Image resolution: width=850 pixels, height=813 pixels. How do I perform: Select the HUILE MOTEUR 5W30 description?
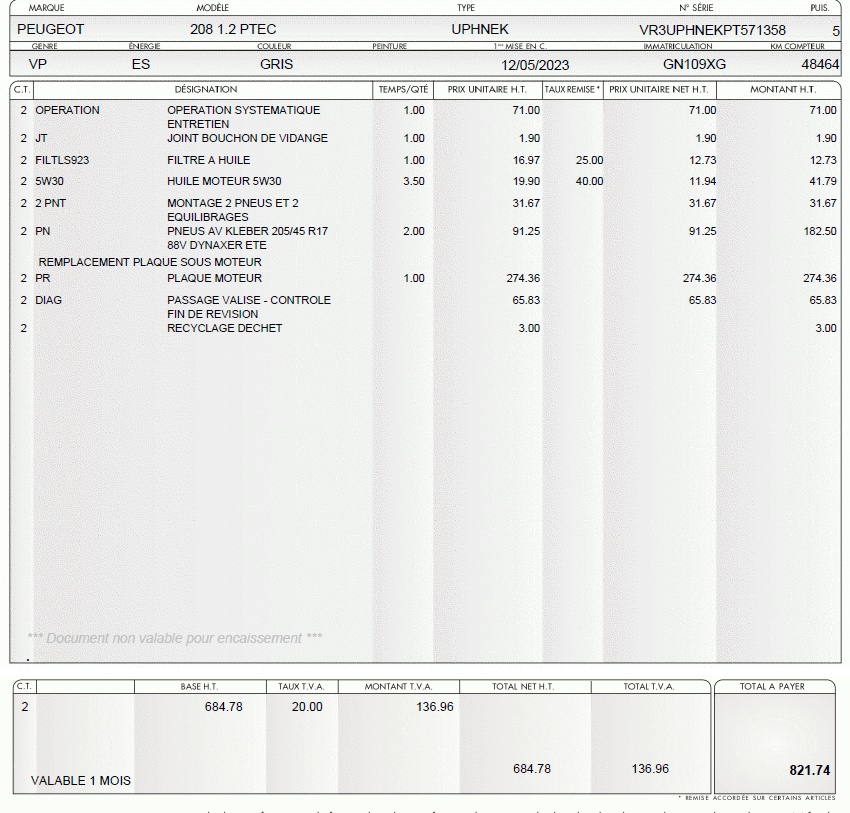(224, 181)
